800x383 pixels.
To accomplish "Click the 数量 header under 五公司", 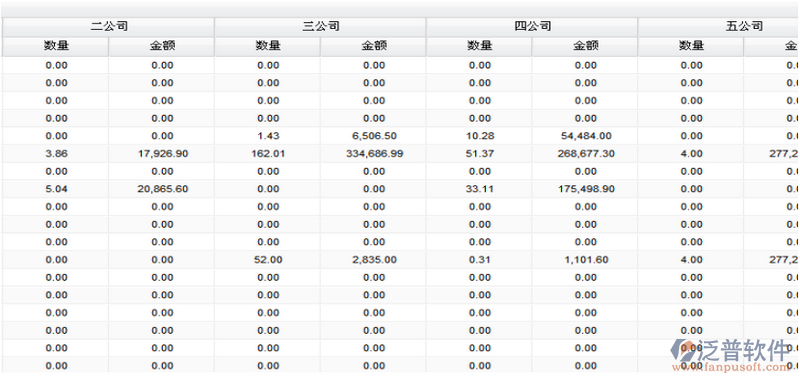I will [x=691, y=46].
